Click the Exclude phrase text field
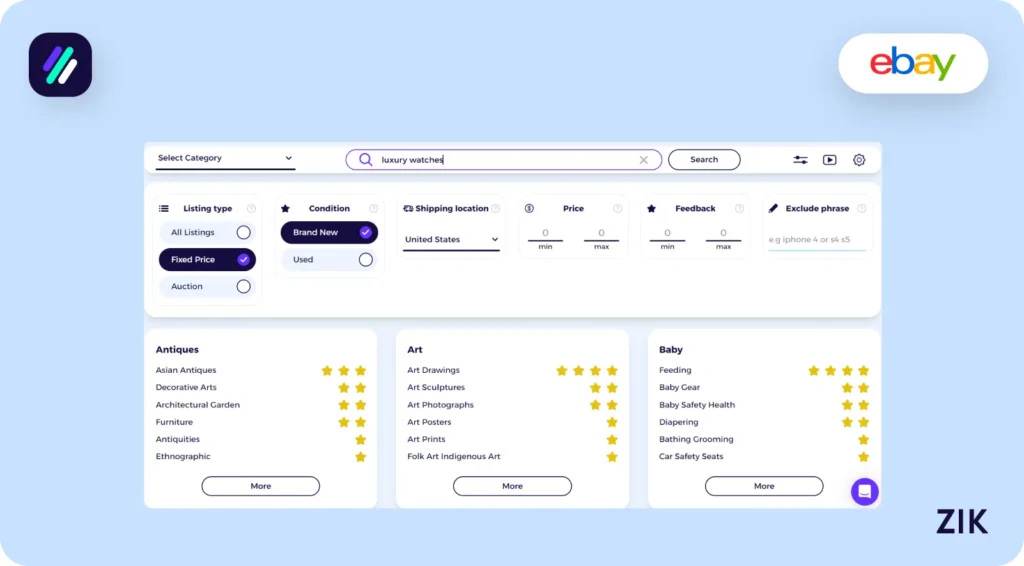Image resolution: width=1024 pixels, height=566 pixels. (x=816, y=240)
